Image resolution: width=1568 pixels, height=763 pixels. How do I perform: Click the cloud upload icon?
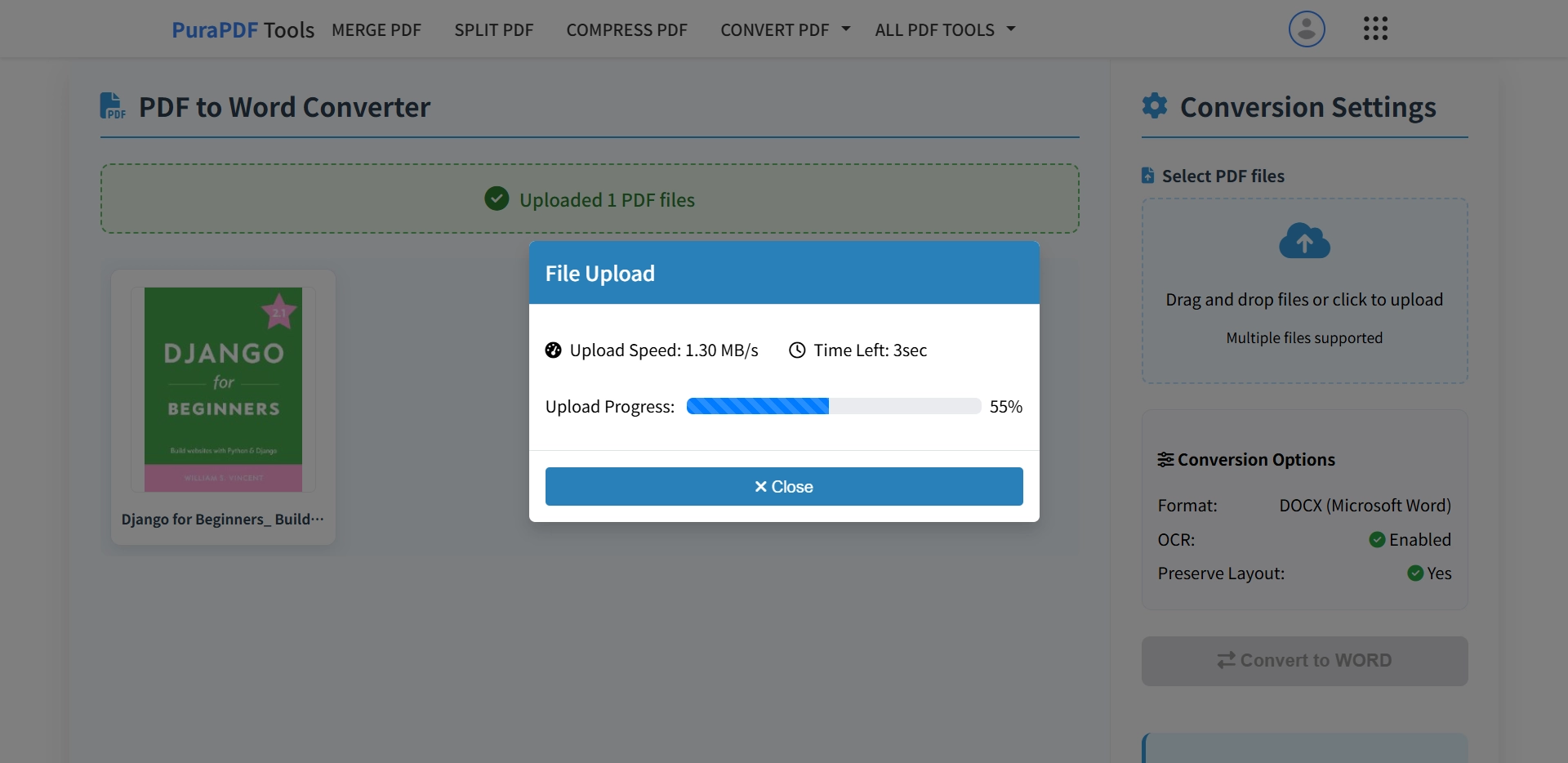1304,241
